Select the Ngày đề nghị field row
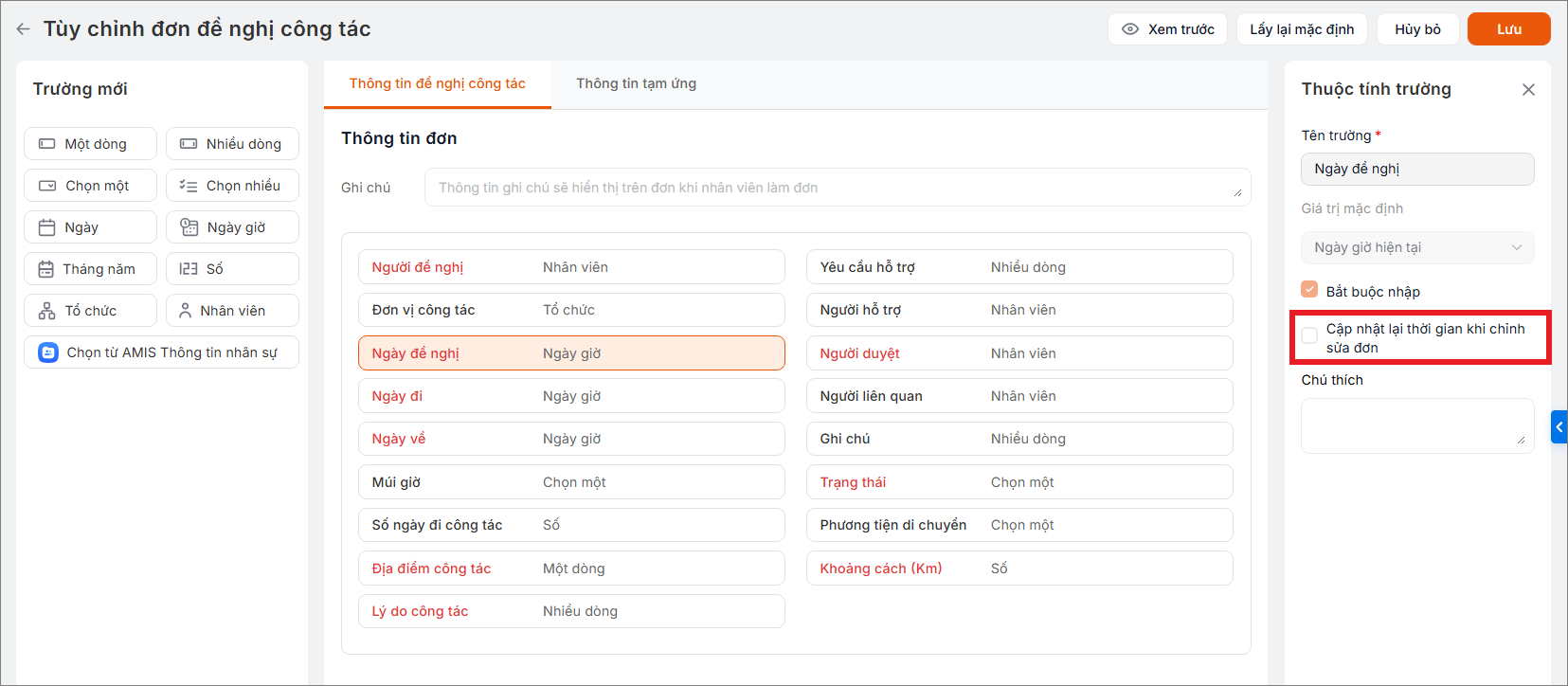1568x686 pixels. (x=571, y=353)
